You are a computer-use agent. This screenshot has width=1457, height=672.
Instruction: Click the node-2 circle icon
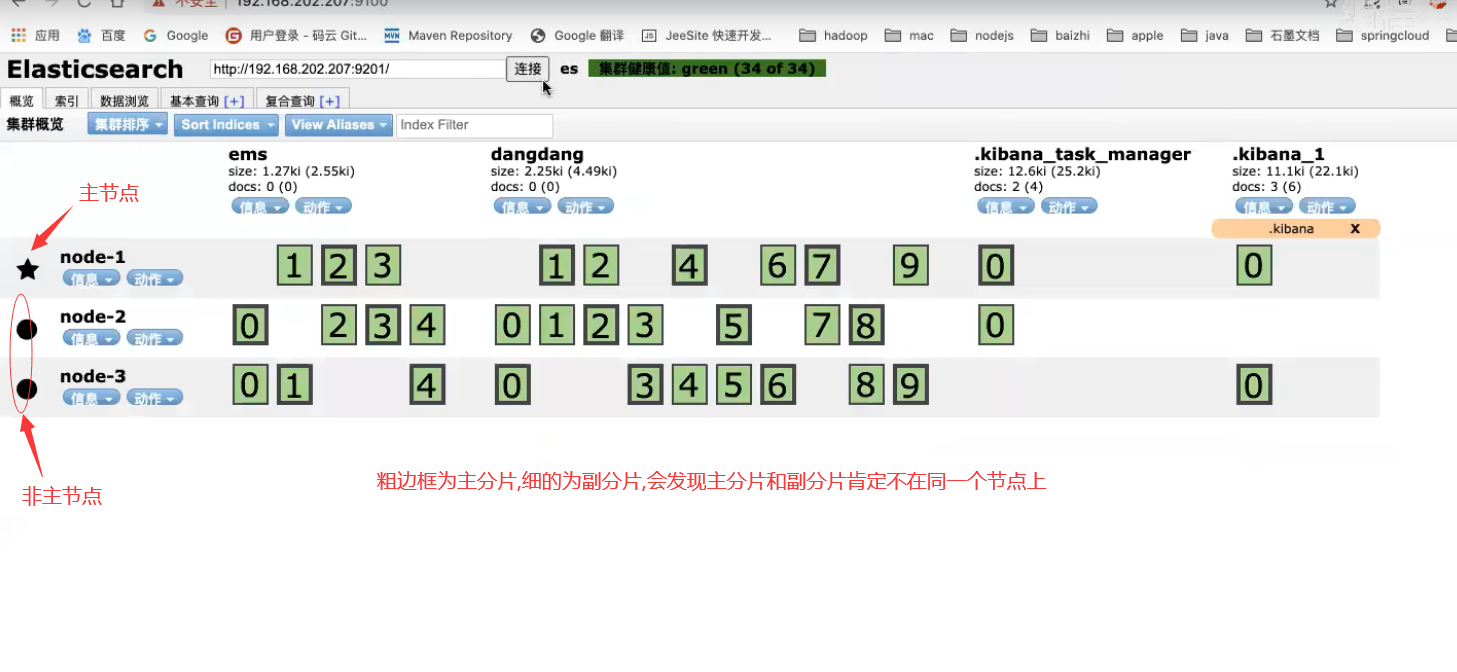pyautogui.click(x=27, y=329)
